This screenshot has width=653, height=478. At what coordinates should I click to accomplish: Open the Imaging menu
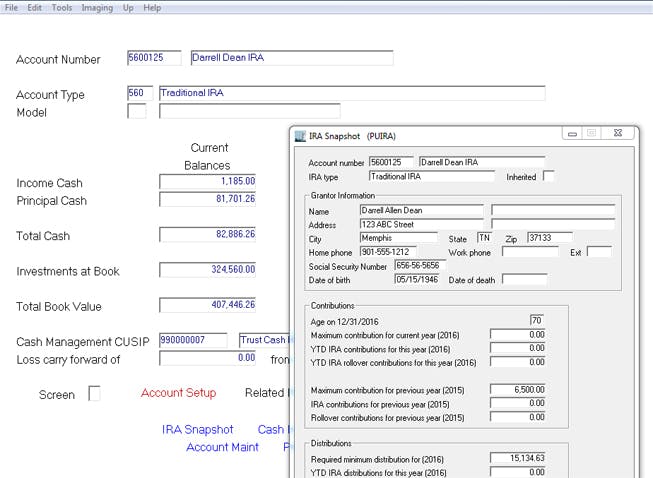[97, 7]
